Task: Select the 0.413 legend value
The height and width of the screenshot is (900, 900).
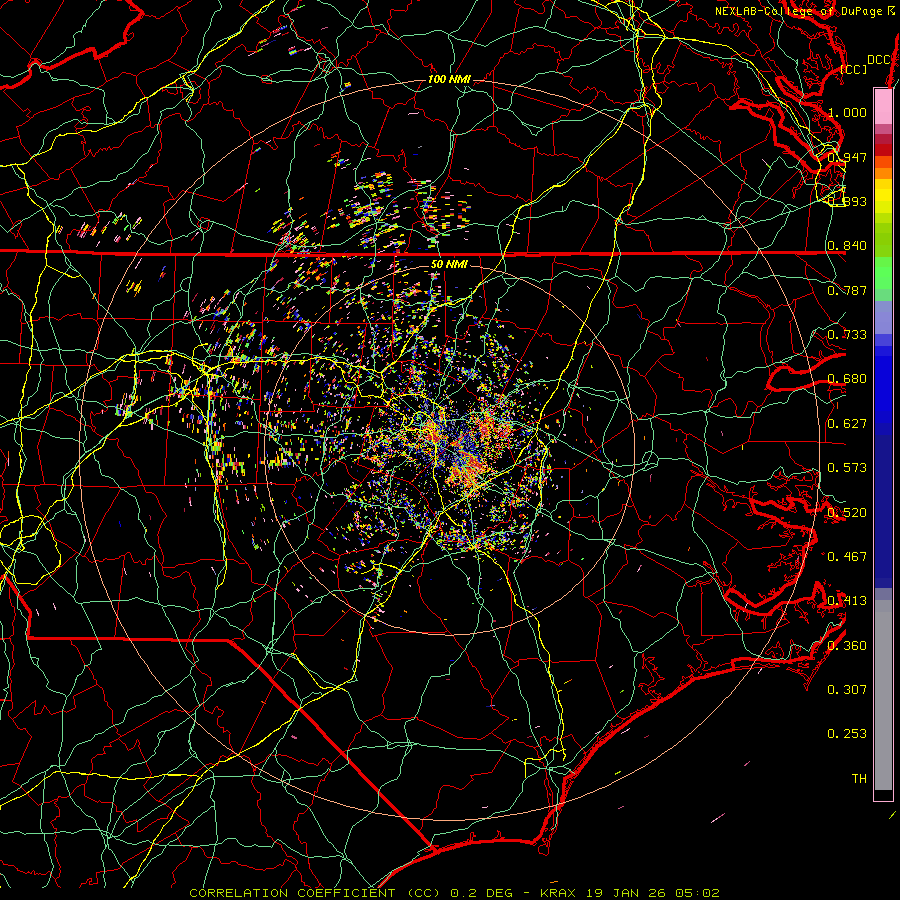Action: pos(847,601)
